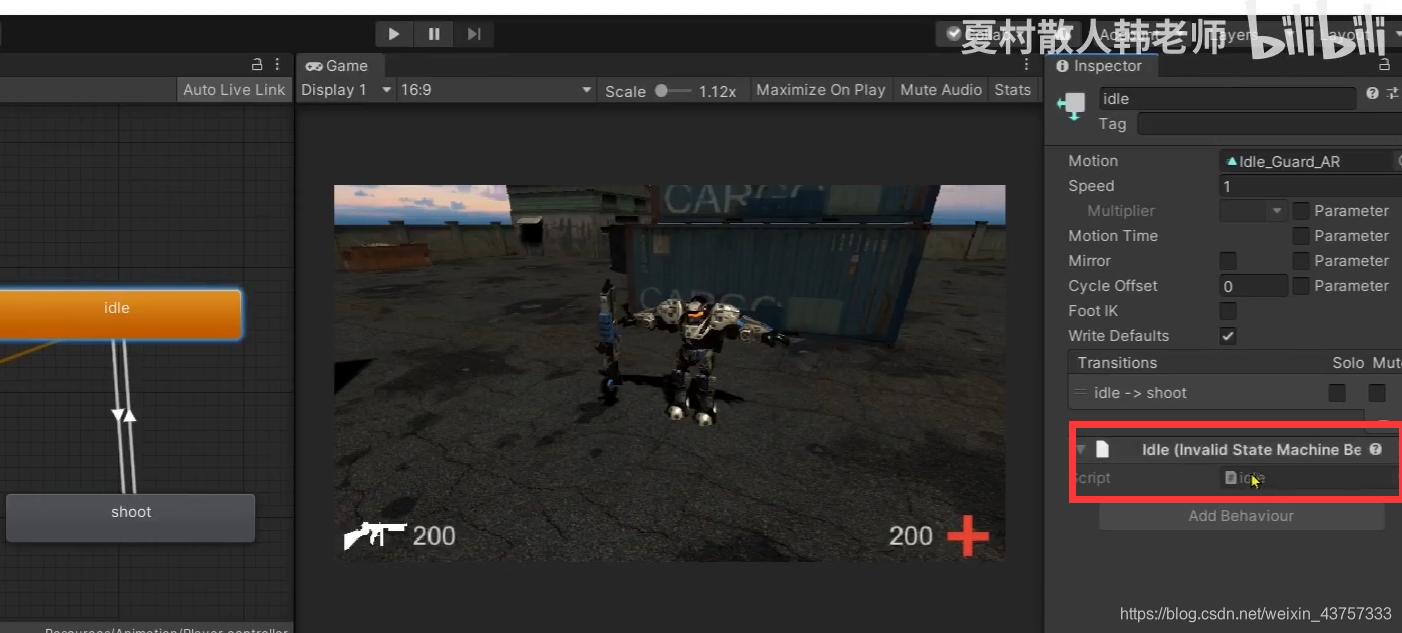Select the orange idle state node
Viewport: 1402px width, 633px height.
(x=117, y=313)
